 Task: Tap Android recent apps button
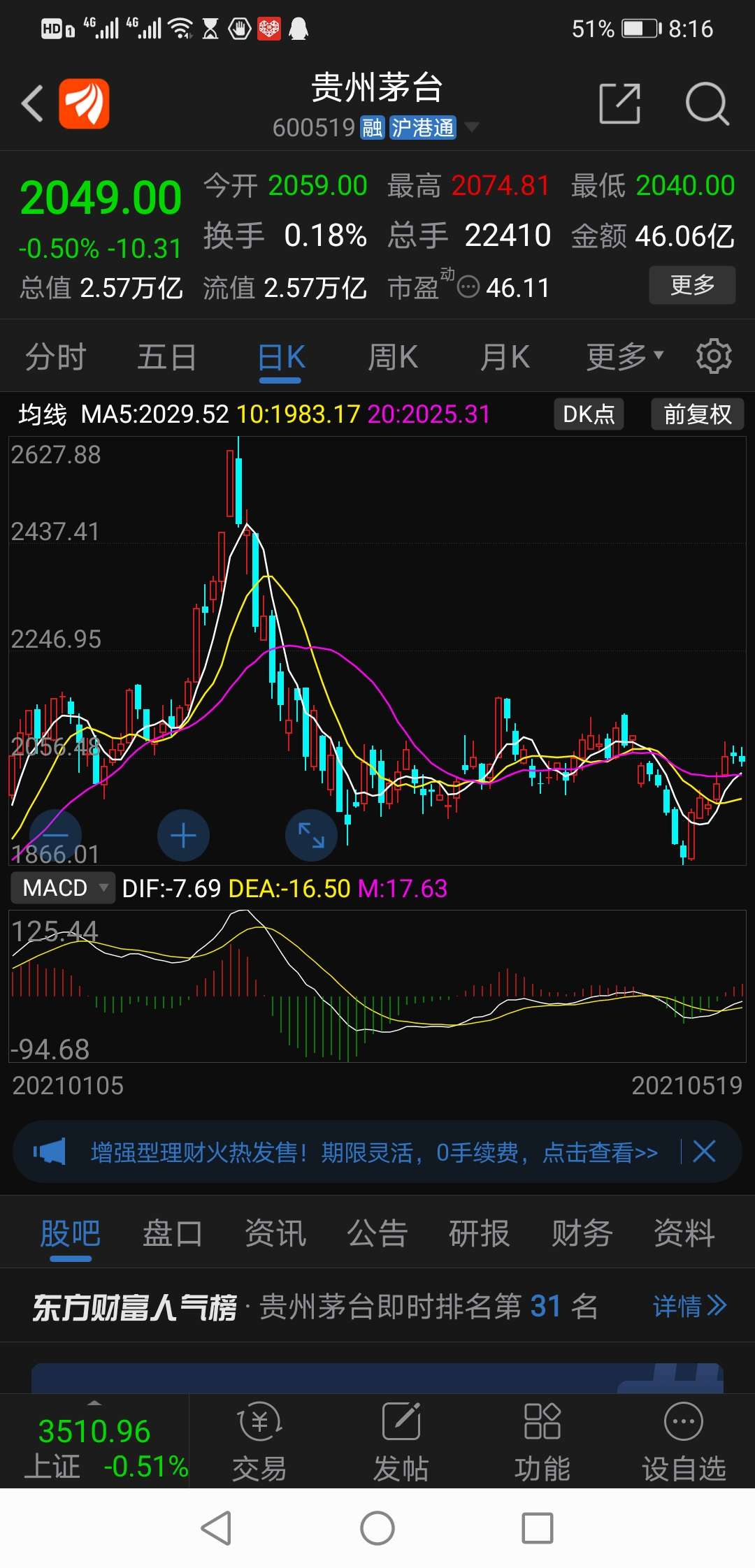point(538,1528)
